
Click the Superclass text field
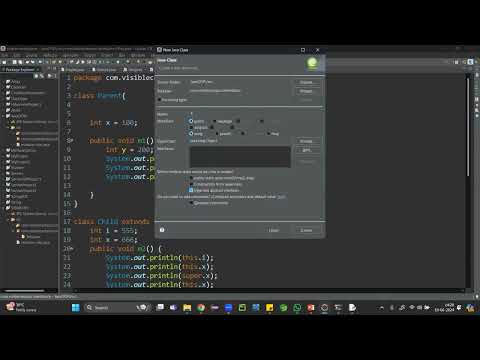tap(239, 141)
